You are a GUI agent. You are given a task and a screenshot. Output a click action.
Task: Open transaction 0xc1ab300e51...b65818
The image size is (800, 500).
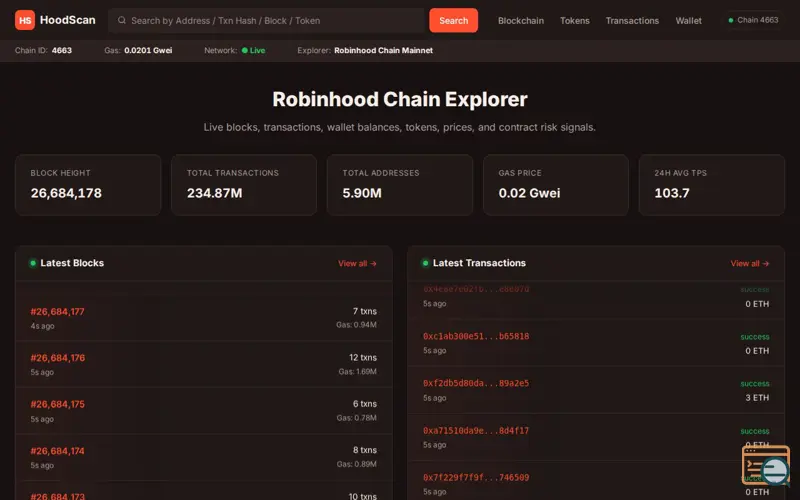pyautogui.click(x=476, y=336)
